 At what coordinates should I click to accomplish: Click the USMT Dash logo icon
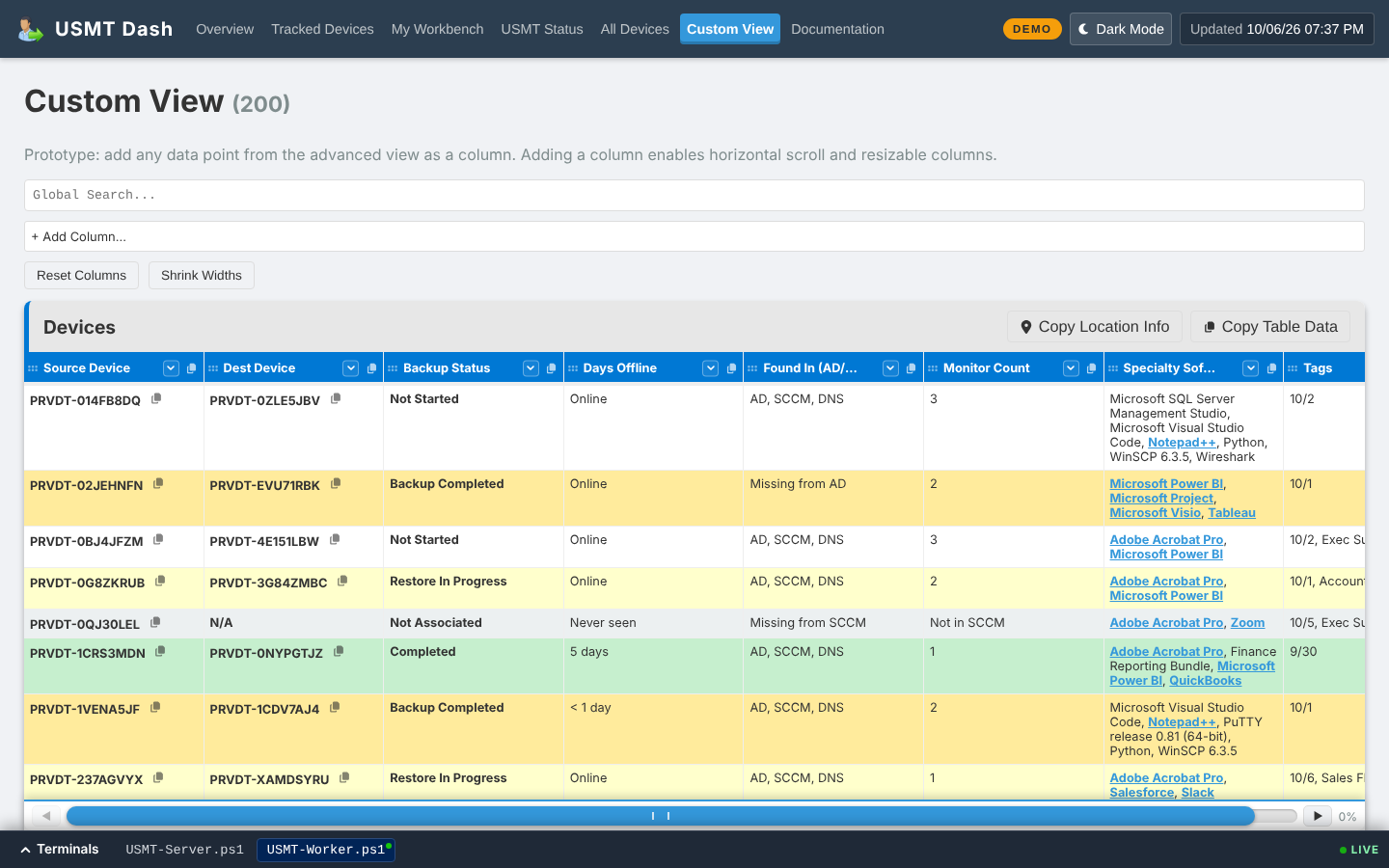[31, 29]
